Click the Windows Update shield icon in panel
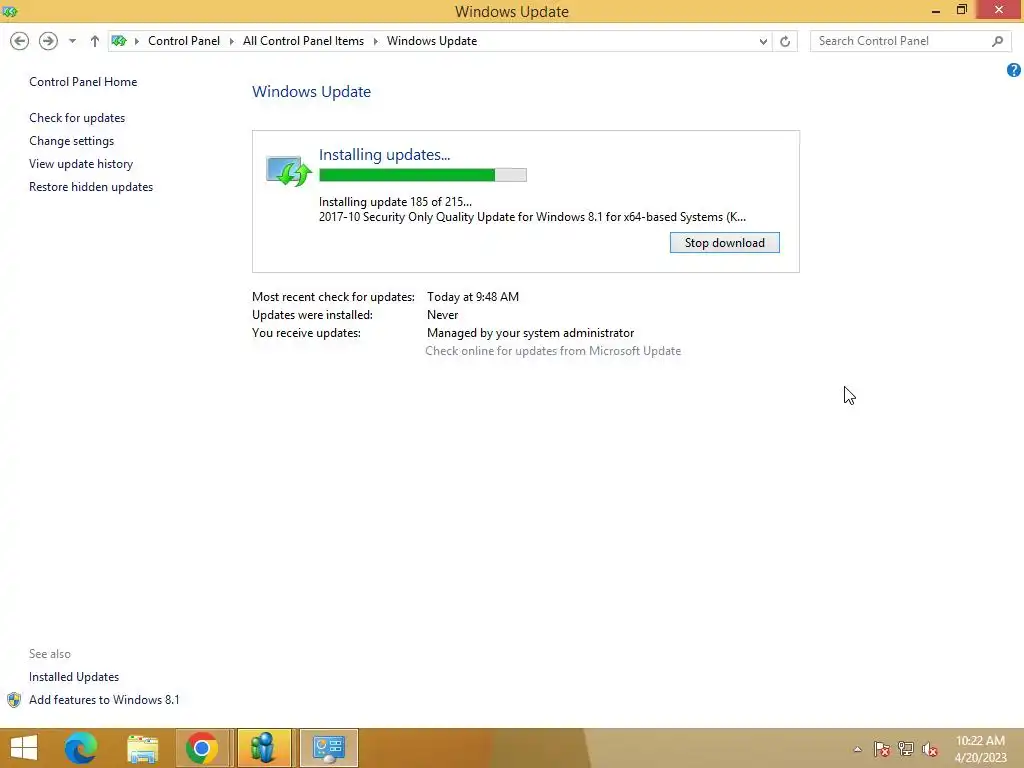1024x768 pixels. [x=289, y=171]
